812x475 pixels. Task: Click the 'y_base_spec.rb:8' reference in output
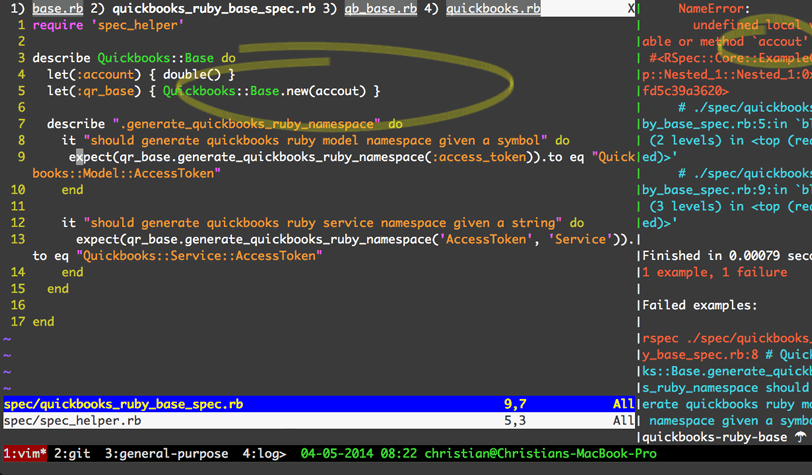(700, 355)
